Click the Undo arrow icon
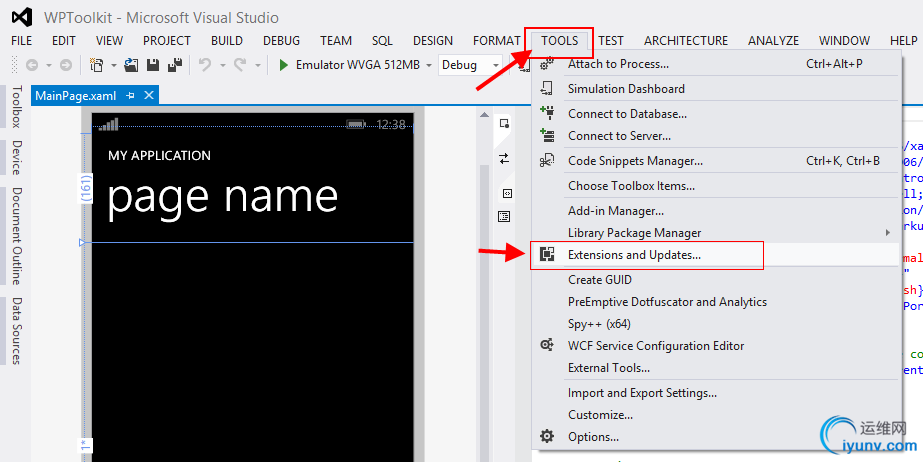Screen dimensions: 923x462 (x=205, y=65)
